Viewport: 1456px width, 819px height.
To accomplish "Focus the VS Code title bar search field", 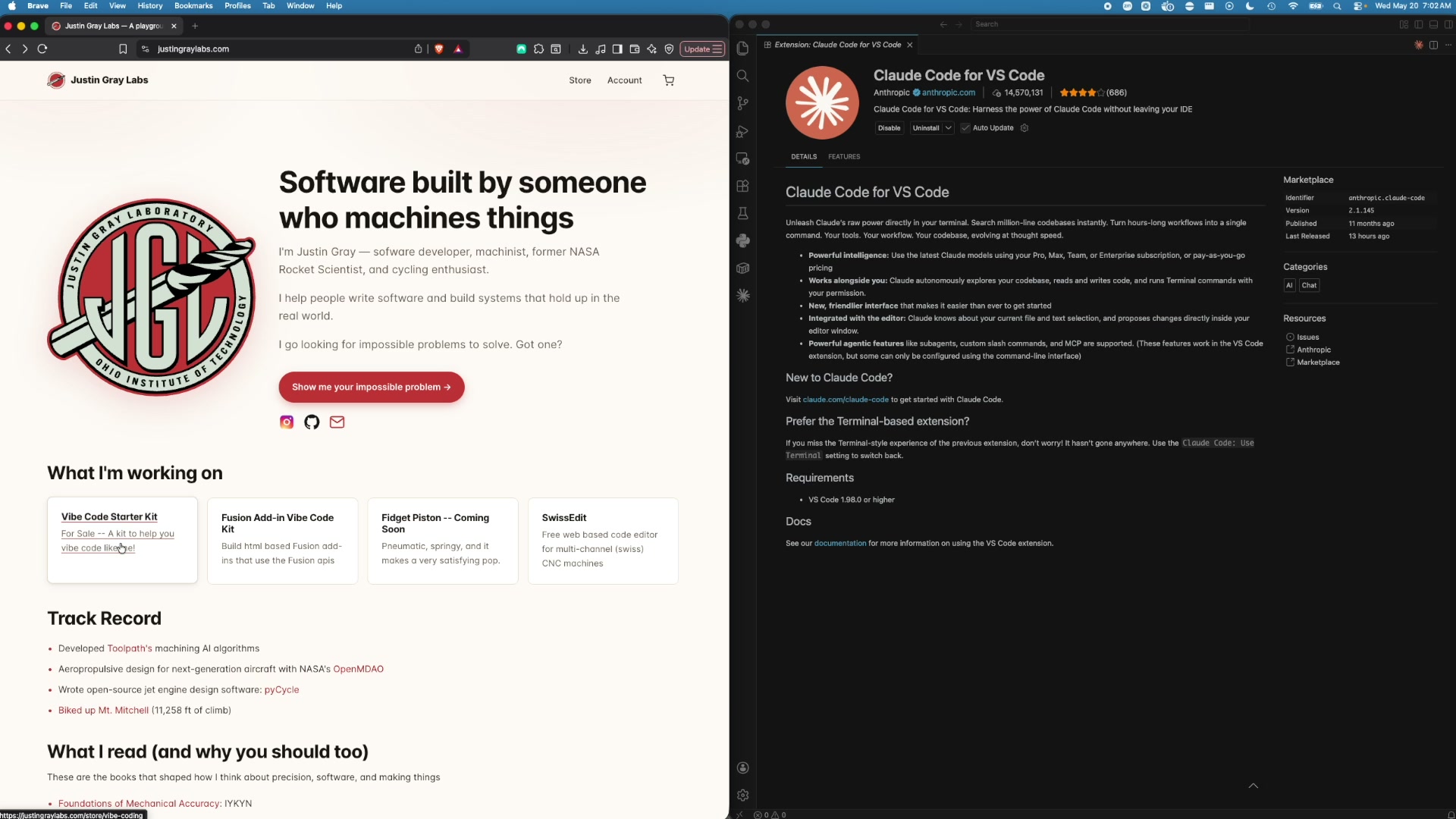I will click(1110, 24).
